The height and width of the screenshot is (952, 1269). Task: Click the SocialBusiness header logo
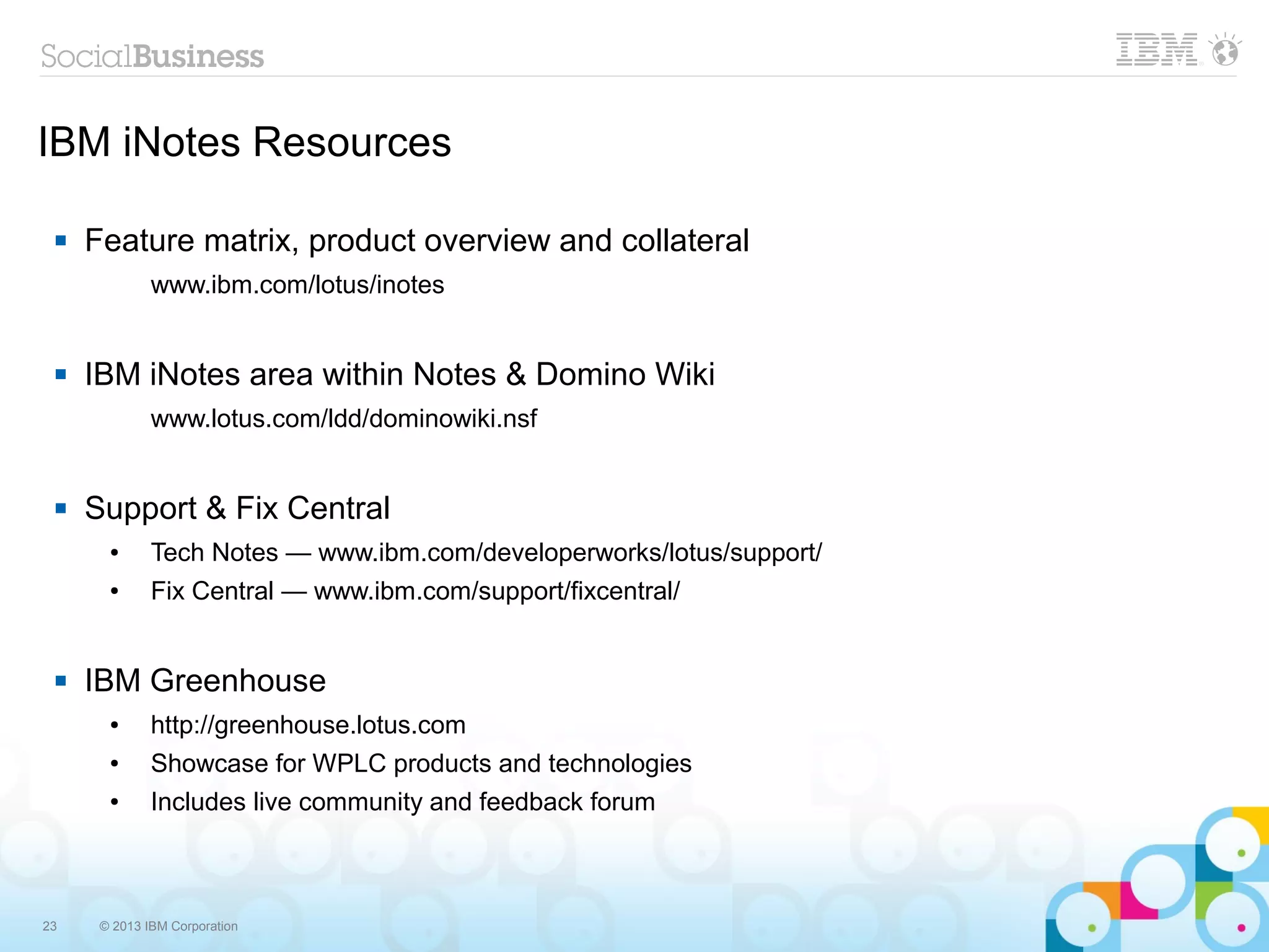(x=152, y=56)
